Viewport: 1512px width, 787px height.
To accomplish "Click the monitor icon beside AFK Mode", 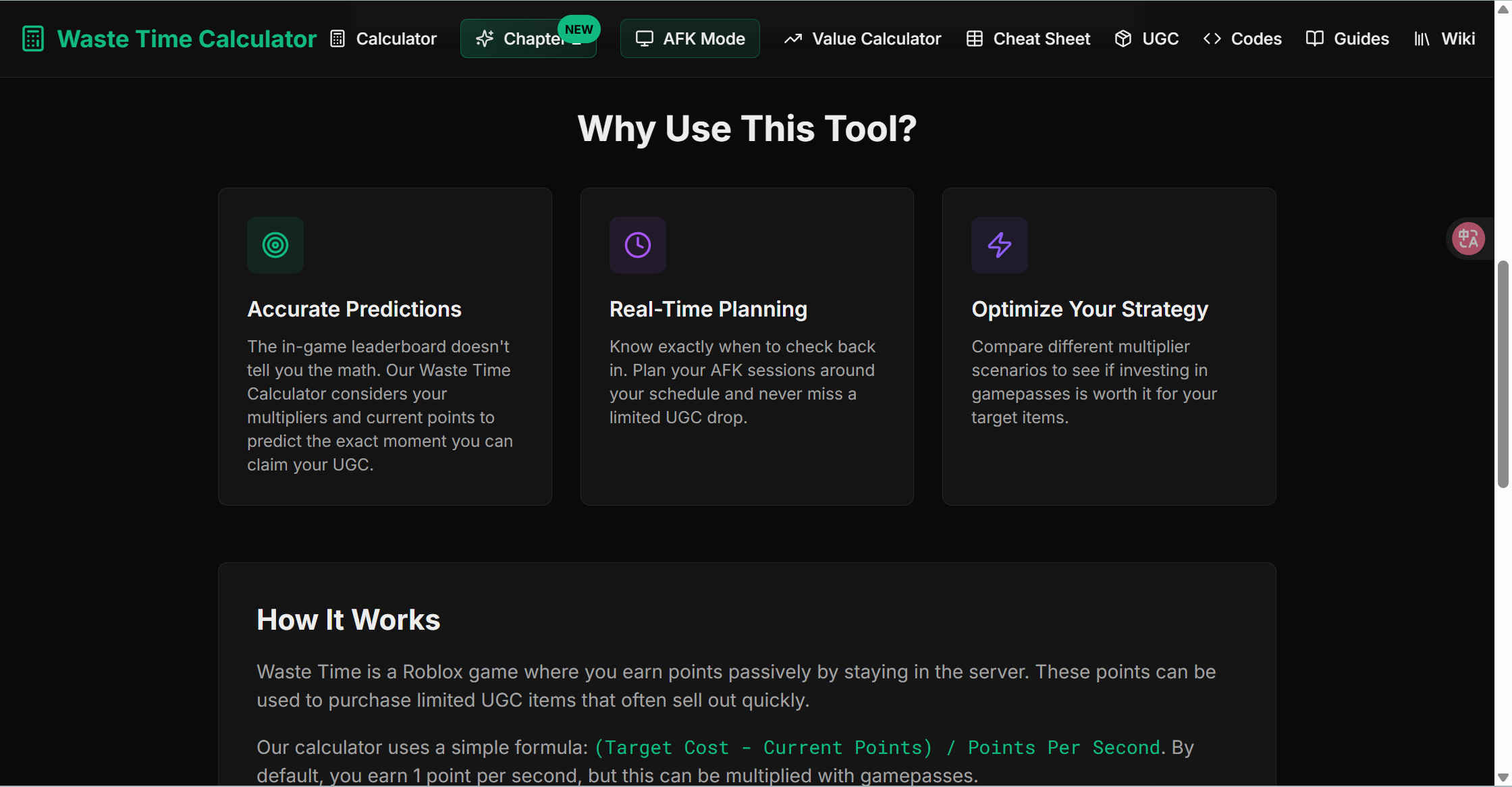I will [x=645, y=38].
